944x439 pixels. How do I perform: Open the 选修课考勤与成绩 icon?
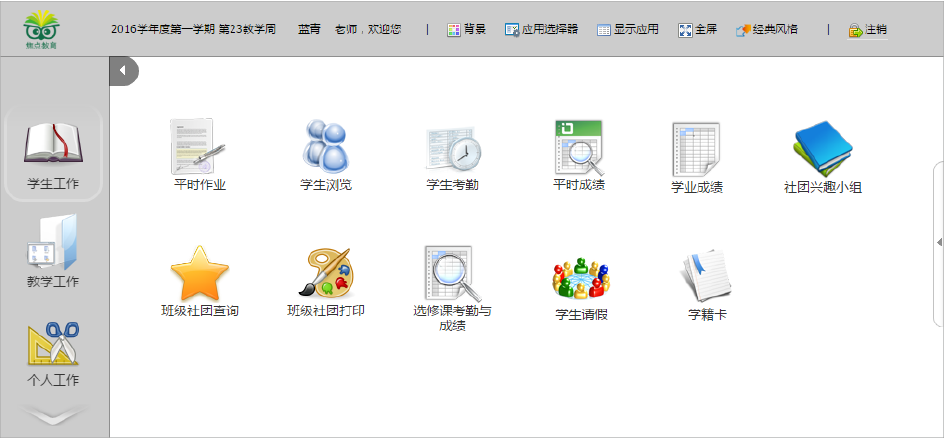pyautogui.click(x=452, y=274)
